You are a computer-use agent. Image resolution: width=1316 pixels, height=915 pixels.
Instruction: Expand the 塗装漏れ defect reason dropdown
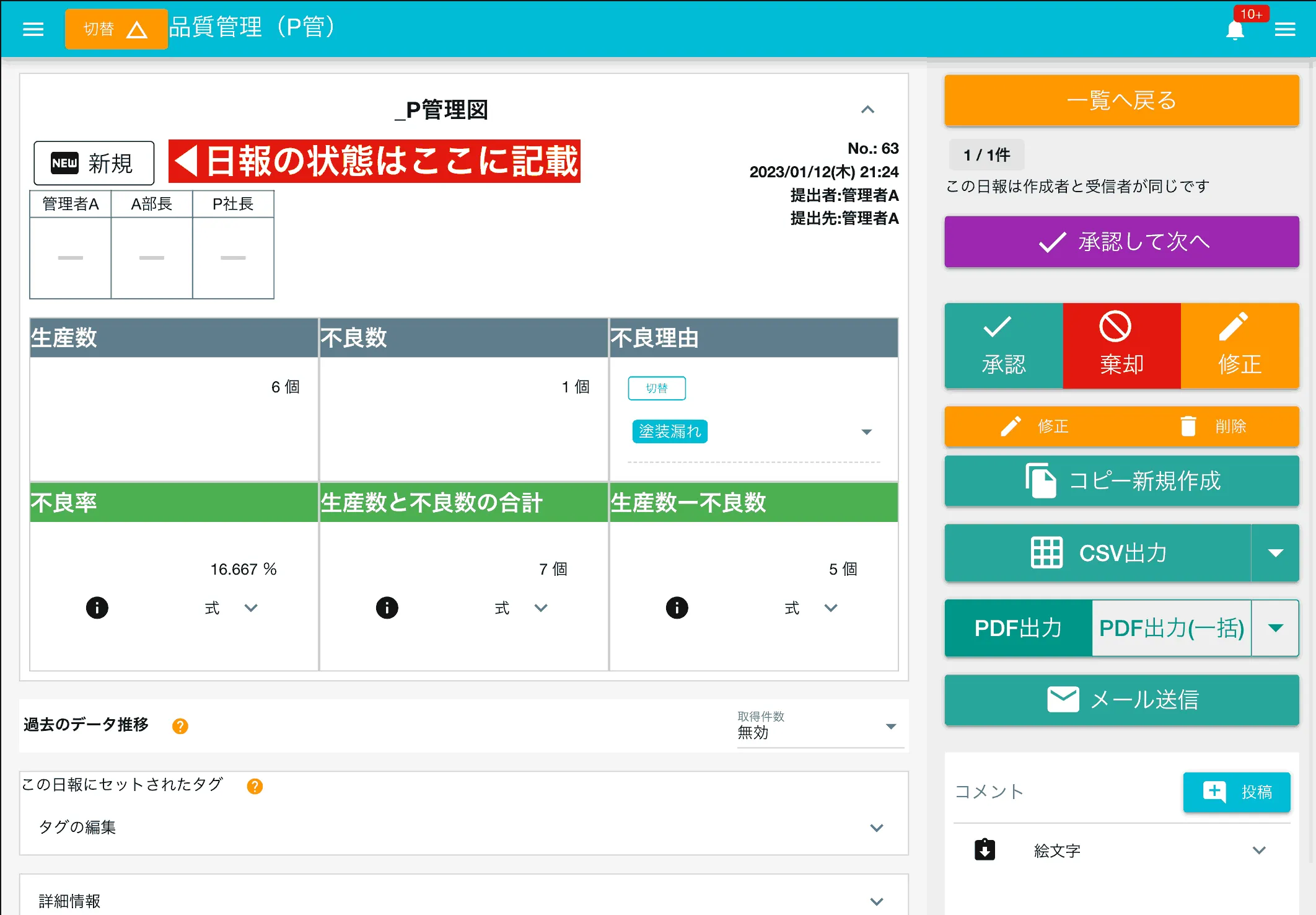pyautogui.click(x=867, y=431)
